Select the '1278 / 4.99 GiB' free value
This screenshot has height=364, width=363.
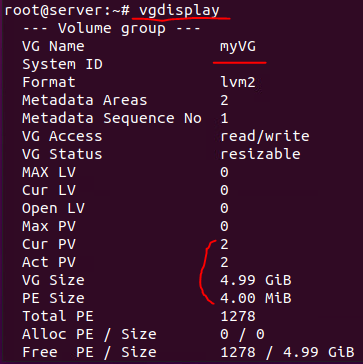click(x=287, y=352)
